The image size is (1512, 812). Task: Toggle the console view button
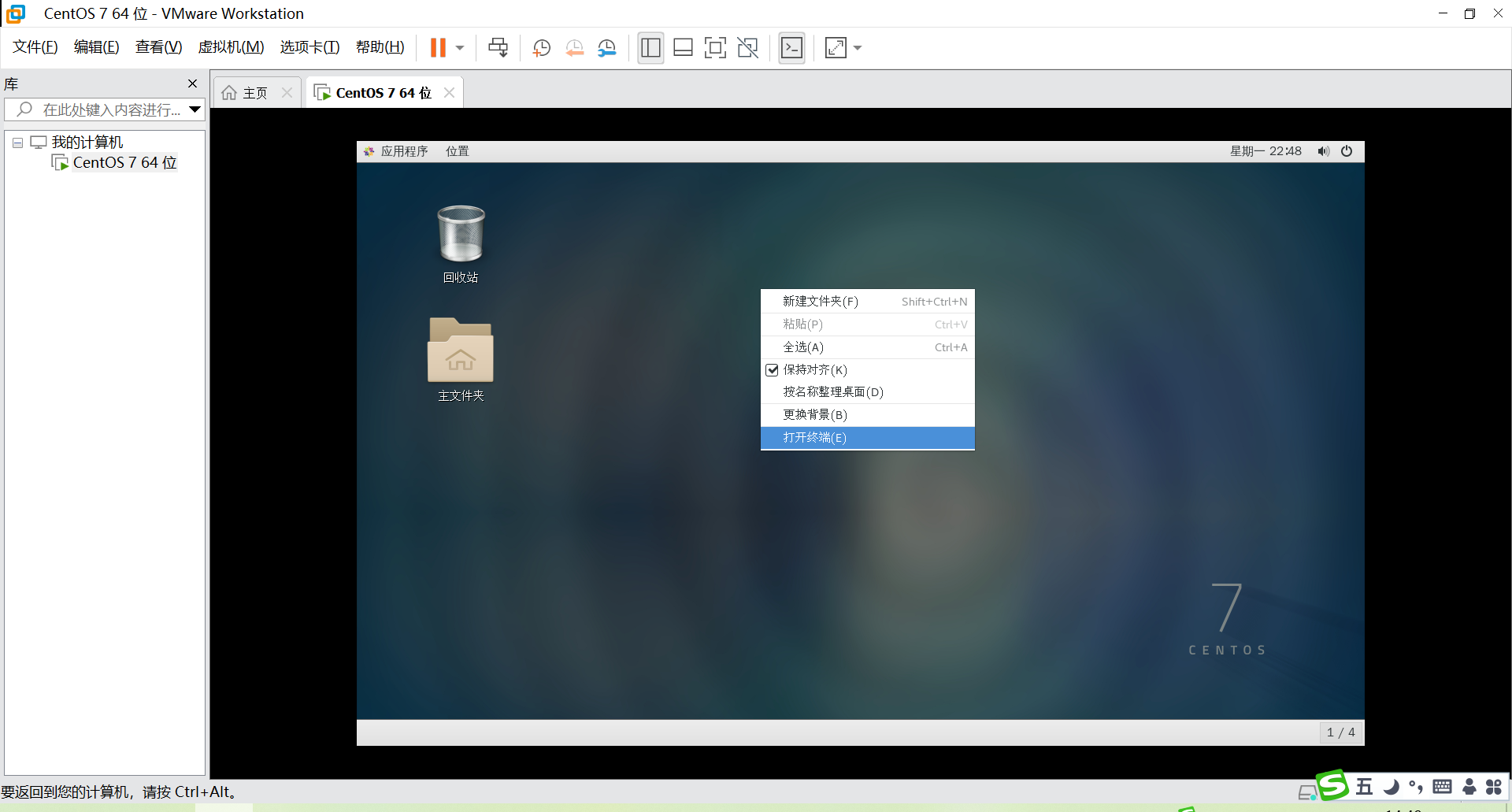point(791,48)
